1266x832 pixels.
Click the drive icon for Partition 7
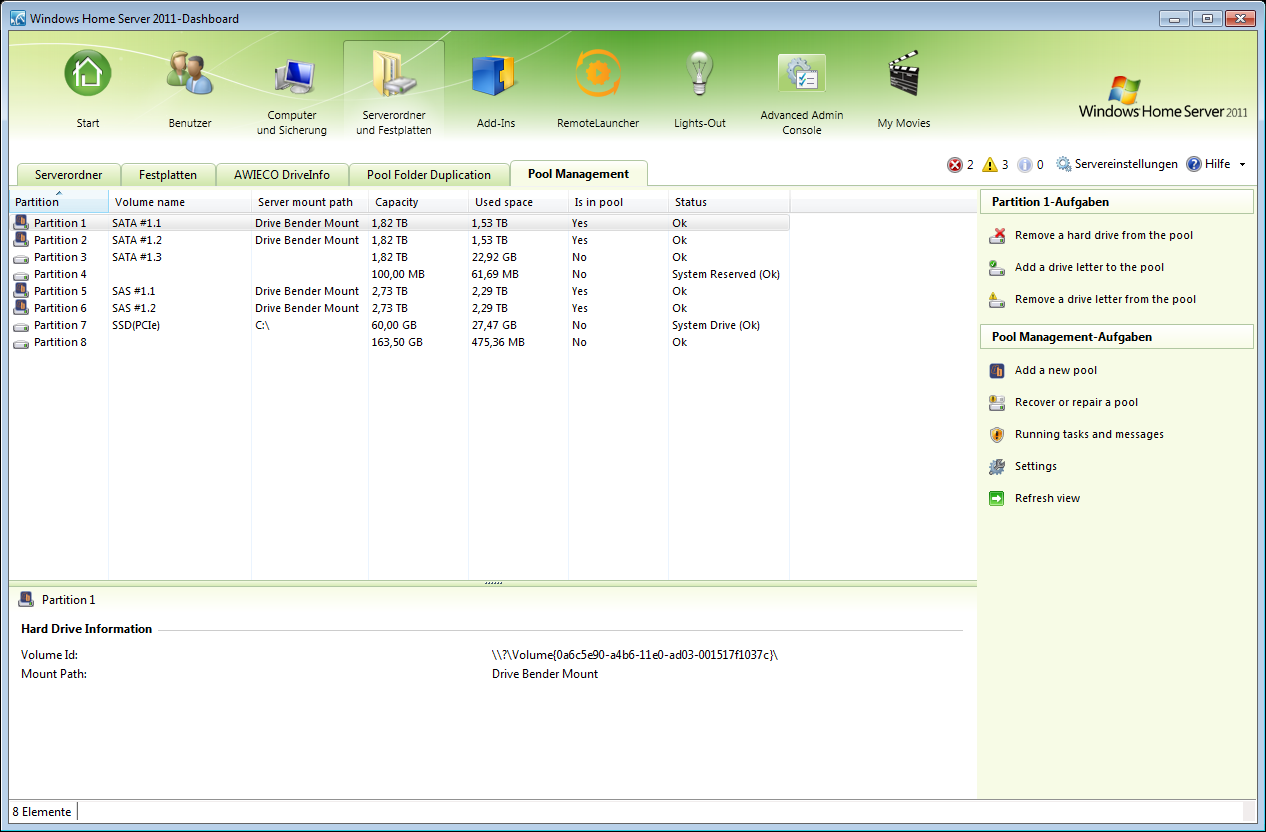[x=21, y=325]
